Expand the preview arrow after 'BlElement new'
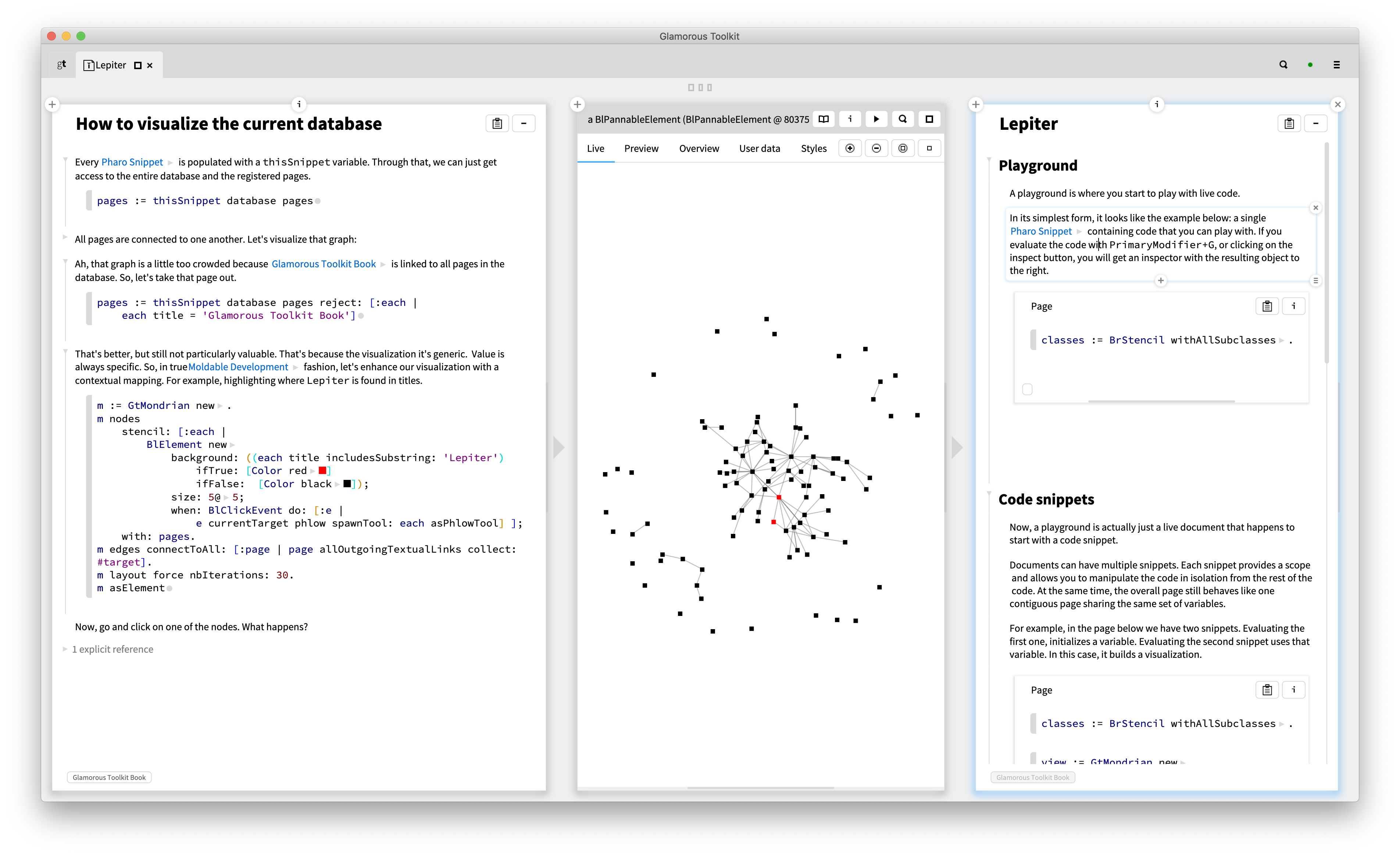The width and height of the screenshot is (1400, 856). 232,445
